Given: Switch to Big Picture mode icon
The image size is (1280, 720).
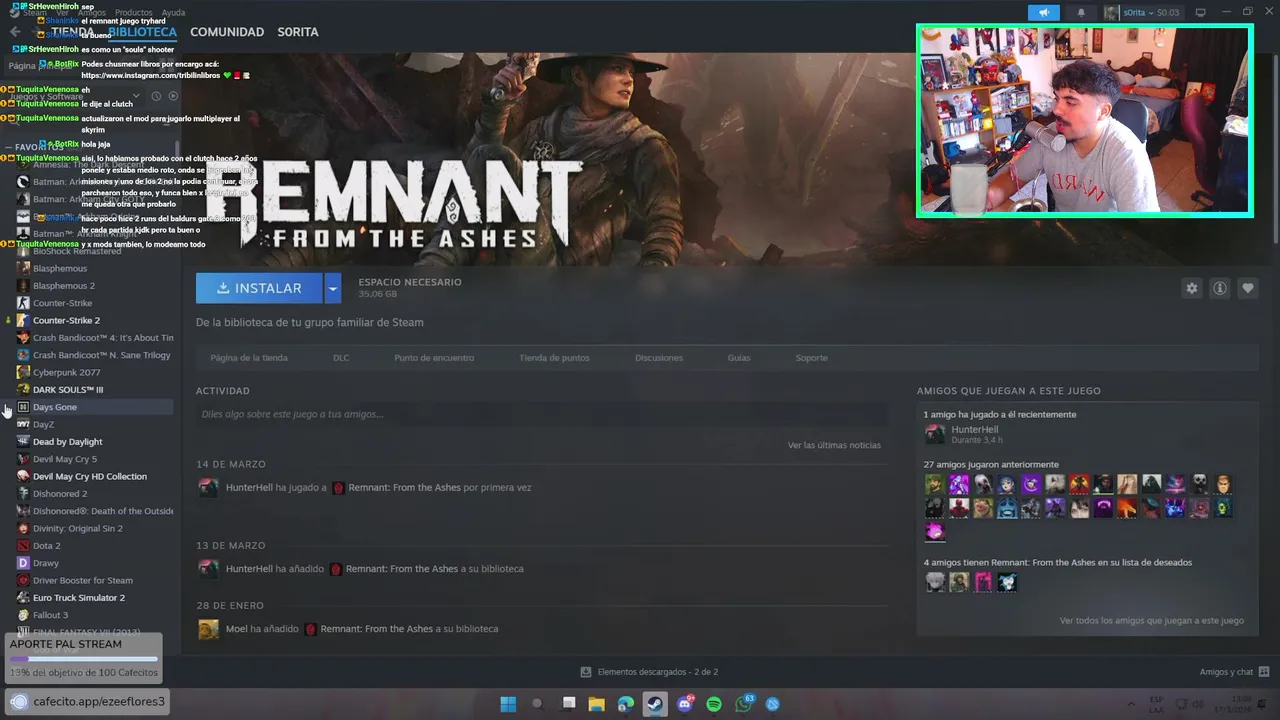Looking at the screenshot, I should pyautogui.click(x=1200, y=12).
